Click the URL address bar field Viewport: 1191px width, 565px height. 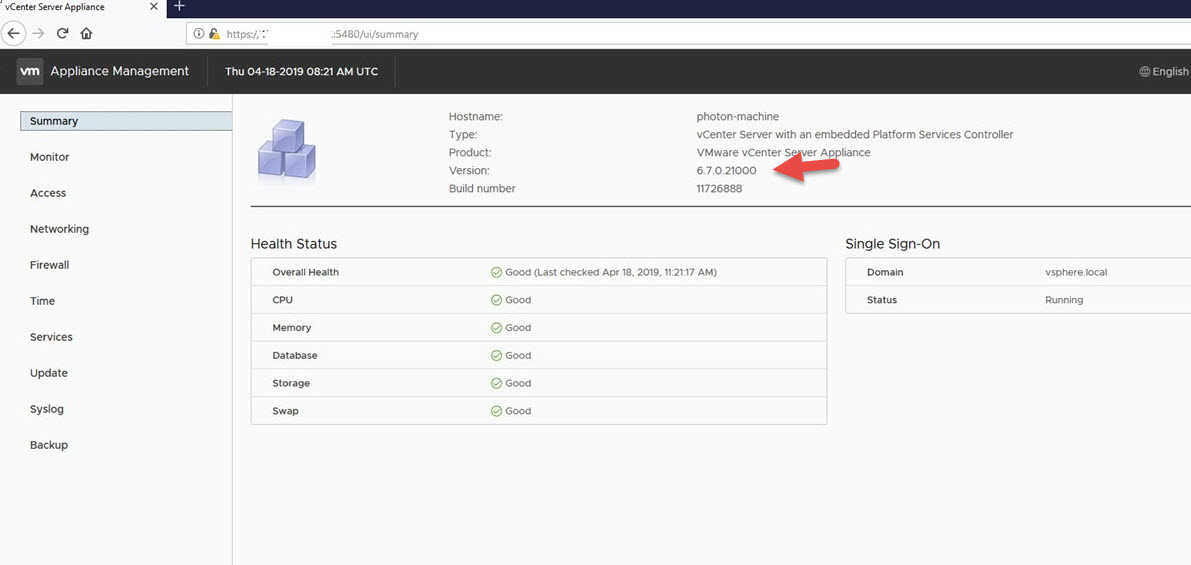[687, 34]
